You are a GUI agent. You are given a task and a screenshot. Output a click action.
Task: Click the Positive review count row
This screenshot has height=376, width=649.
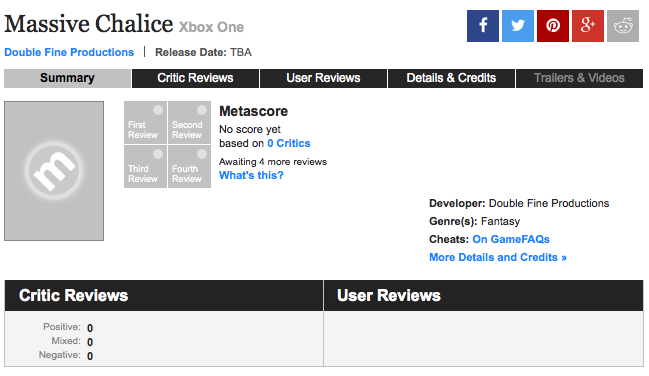[x=68, y=328]
